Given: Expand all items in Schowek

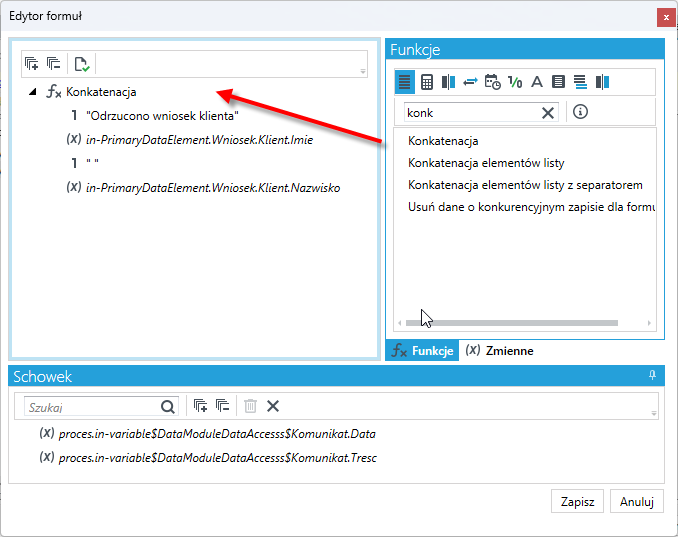Looking at the screenshot, I should pyautogui.click(x=200, y=406).
